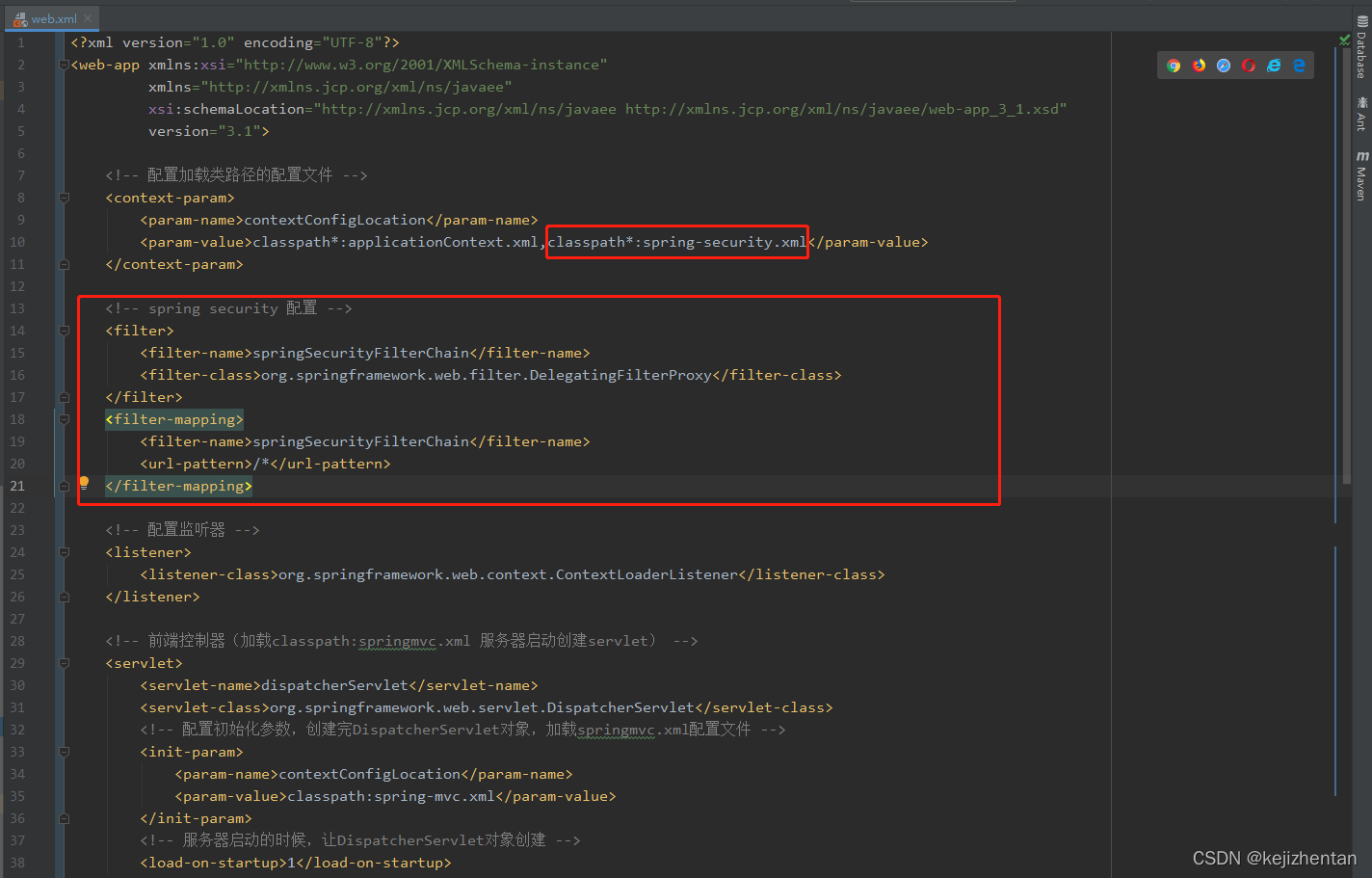Click classpath:spring-mvc.xml param value
The height and width of the screenshot is (878, 1372).
(x=391, y=796)
